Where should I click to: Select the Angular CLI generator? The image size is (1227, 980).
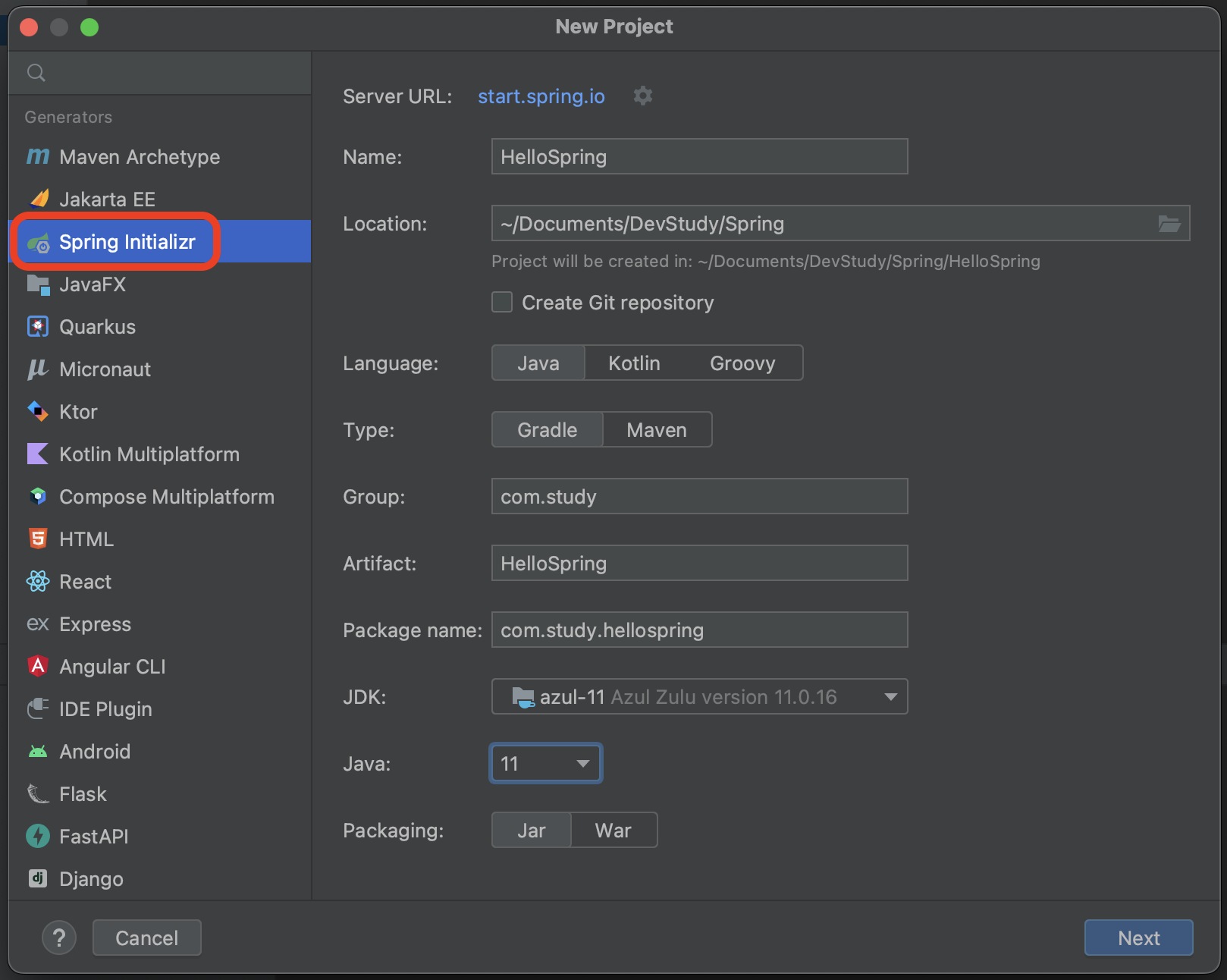pyautogui.click(x=159, y=667)
